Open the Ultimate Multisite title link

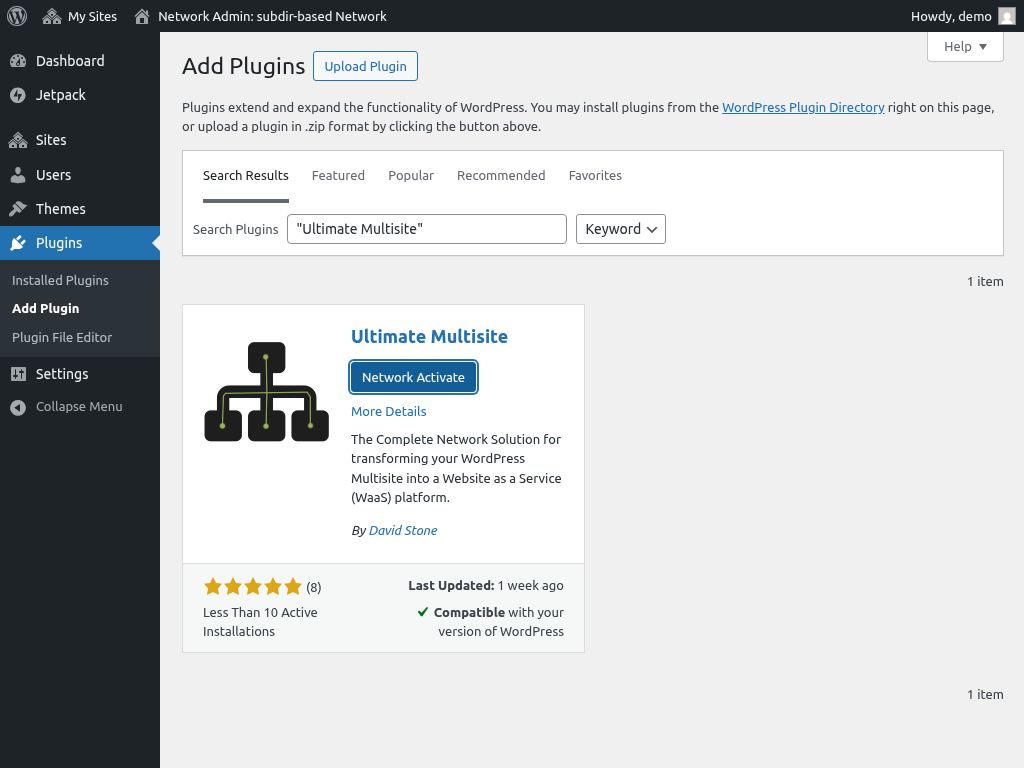coord(429,336)
